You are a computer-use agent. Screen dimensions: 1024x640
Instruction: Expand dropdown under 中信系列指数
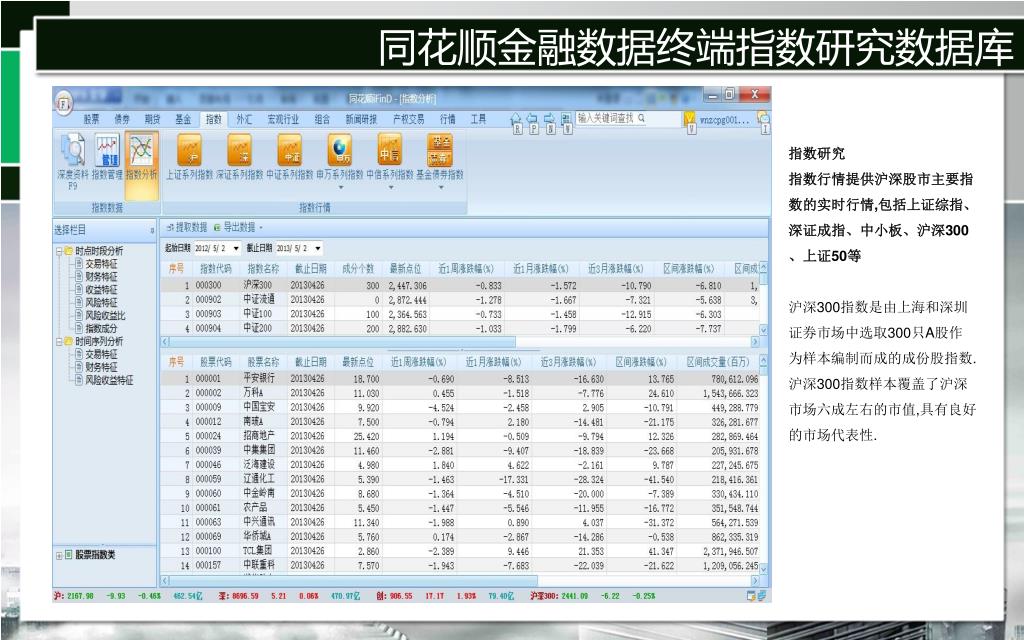coord(391,187)
